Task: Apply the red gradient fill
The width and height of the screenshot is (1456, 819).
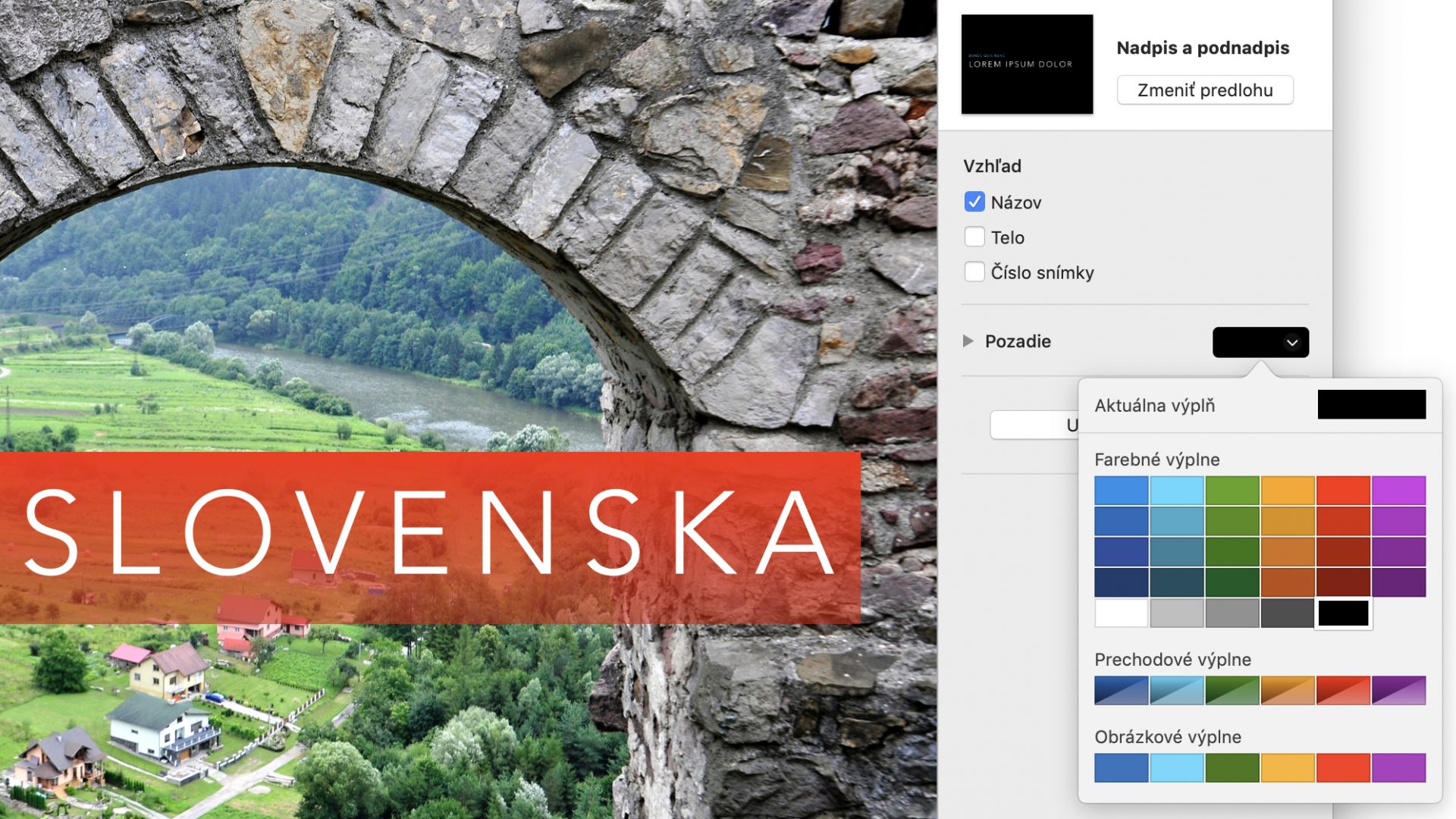Action: coord(1343,690)
